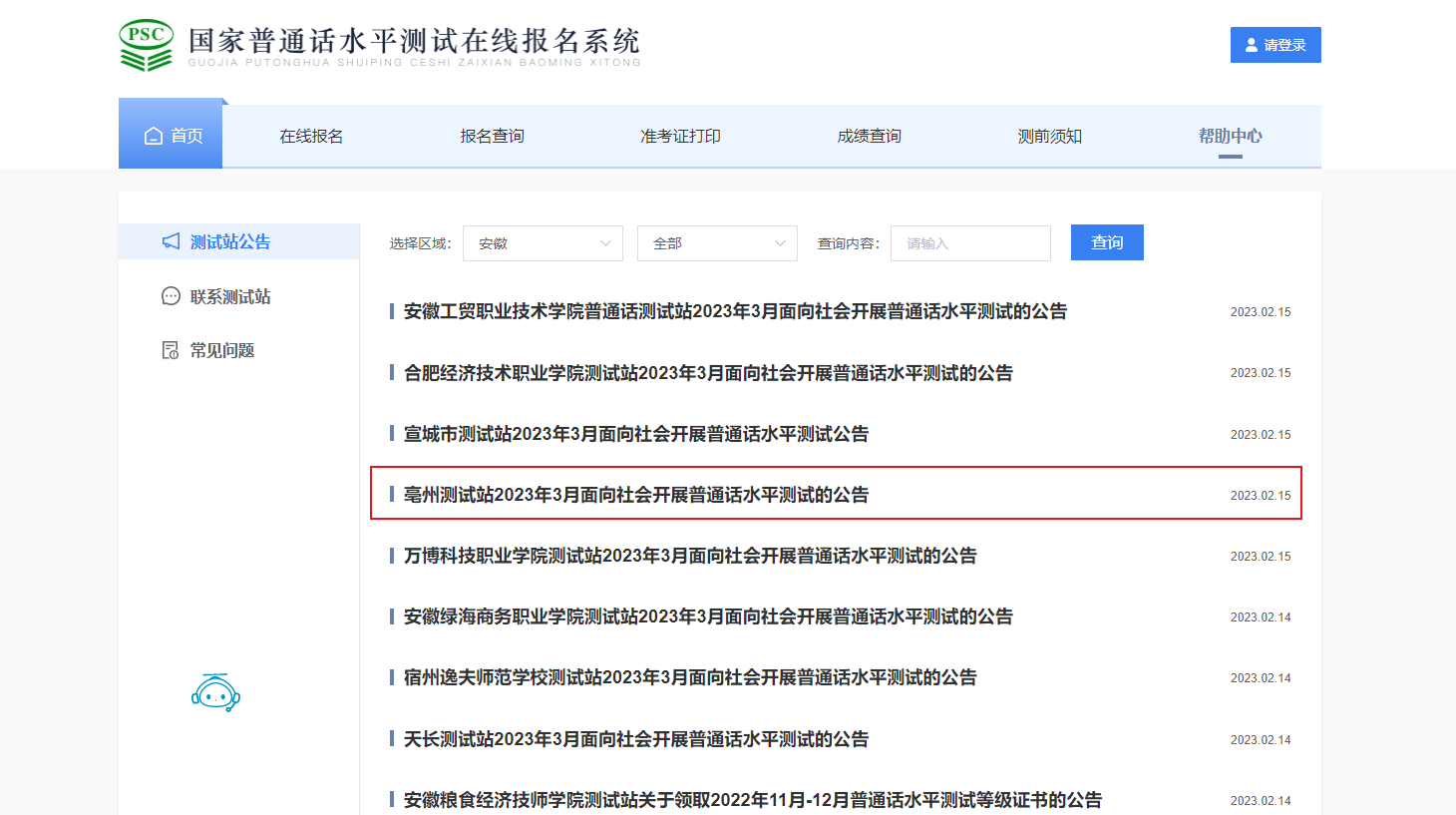Click the document icon beside 常见问题
This screenshot has width=1456, height=815.
(x=171, y=350)
